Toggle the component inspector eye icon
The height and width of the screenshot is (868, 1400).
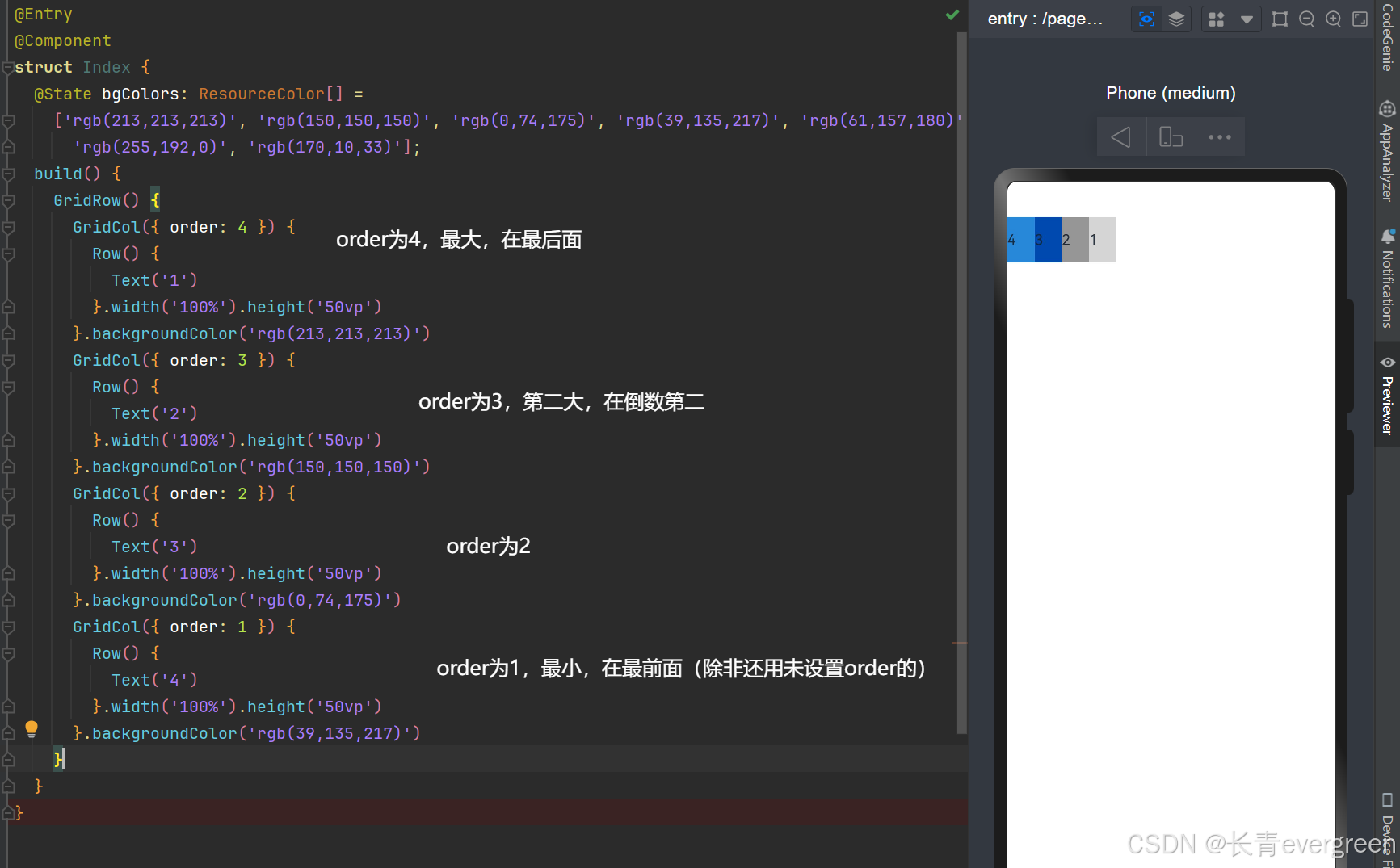pos(1147,19)
